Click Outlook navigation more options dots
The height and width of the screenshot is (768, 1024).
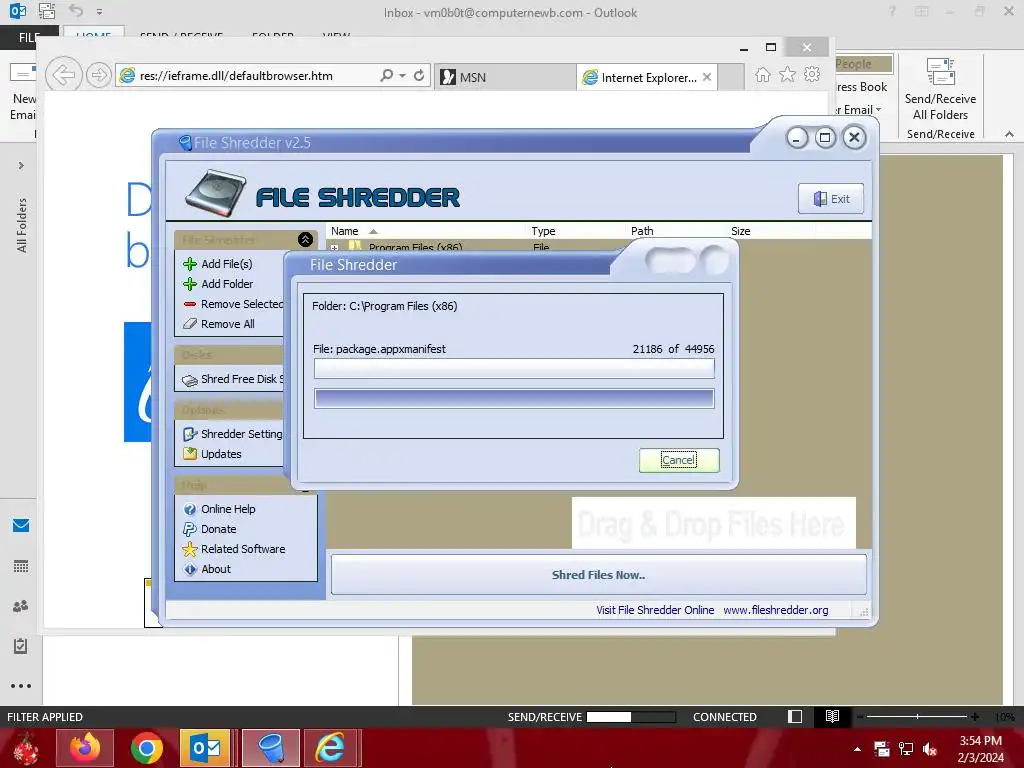(21, 686)
